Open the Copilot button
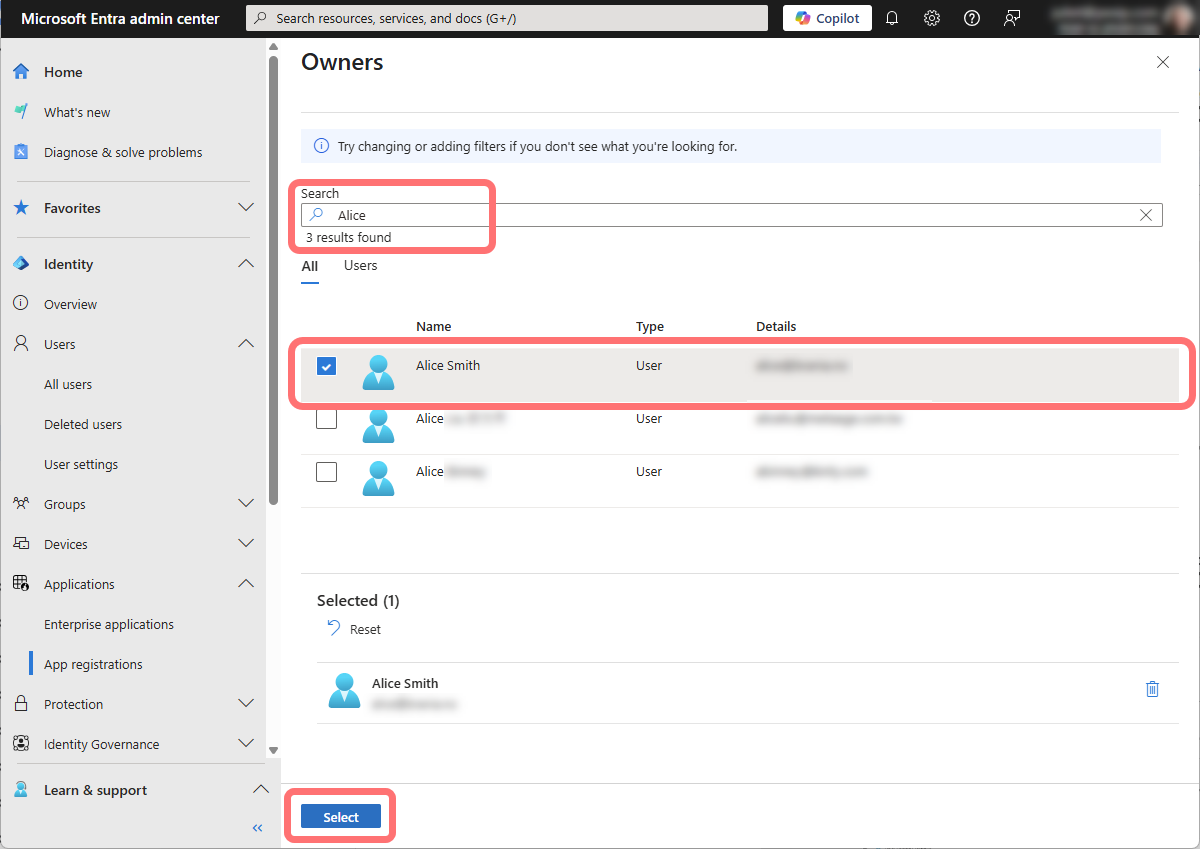The image size is (1200, 849). click(827, 18)
